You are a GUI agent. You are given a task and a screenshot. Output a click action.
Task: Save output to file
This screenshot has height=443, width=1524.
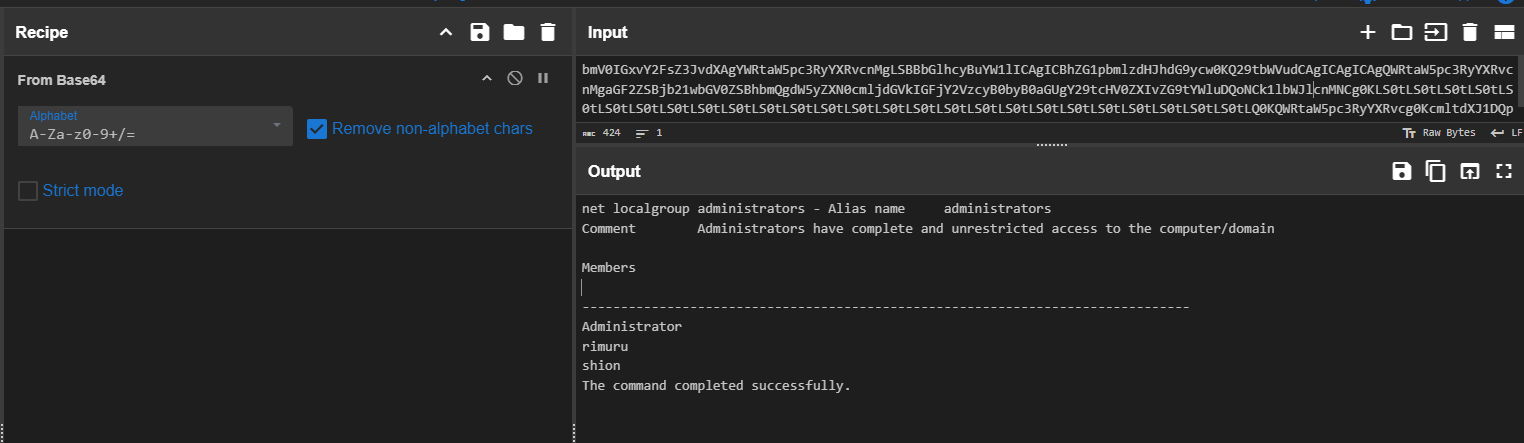(1402, 171)
